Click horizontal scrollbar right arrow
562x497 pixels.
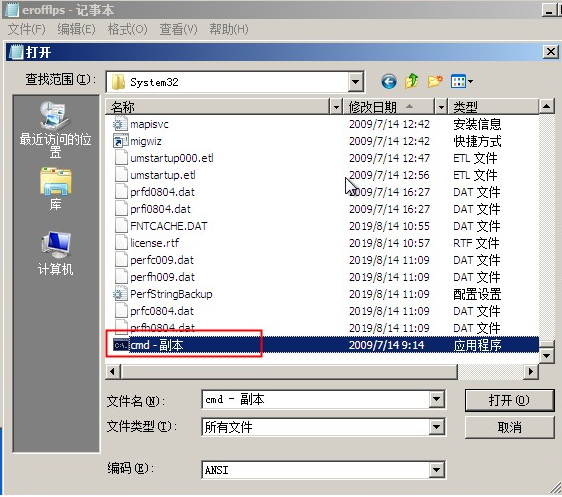tap(530, 372)
